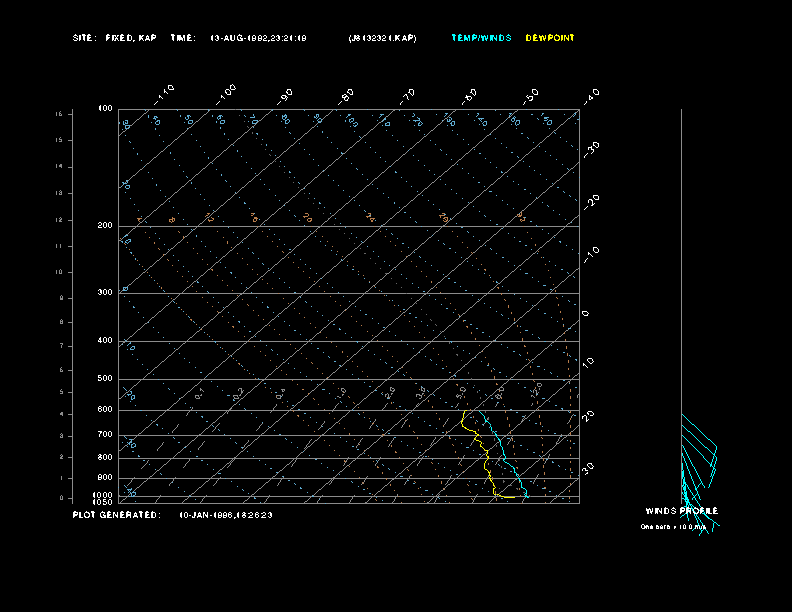This screenshot has width=792, height=612.
Task: Select the site name FIXED, KAP
Action: 130,38
